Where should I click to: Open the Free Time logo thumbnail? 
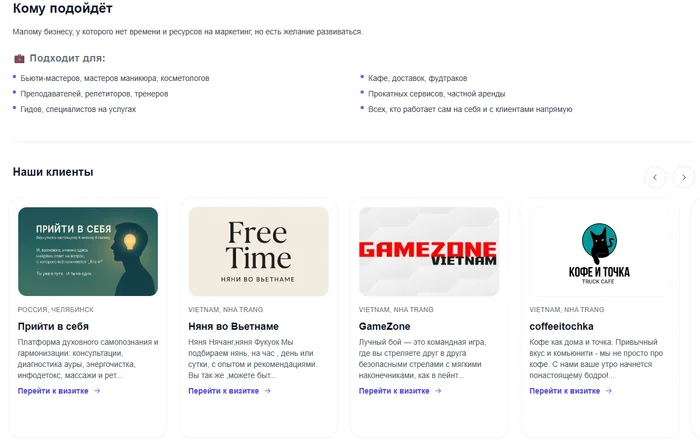(x=258, y=251)
